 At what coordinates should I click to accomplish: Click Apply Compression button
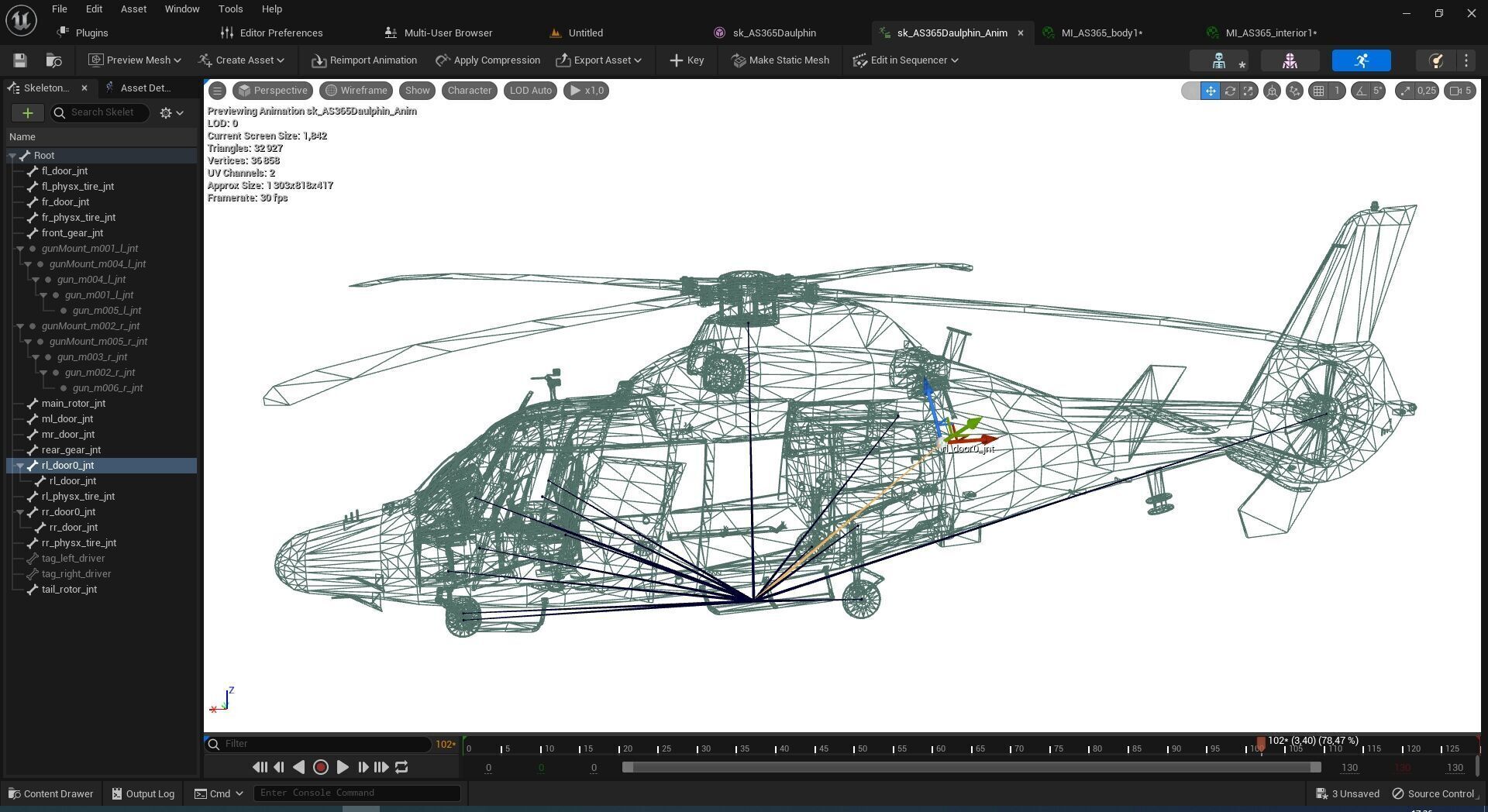click(x=487, y=60)
